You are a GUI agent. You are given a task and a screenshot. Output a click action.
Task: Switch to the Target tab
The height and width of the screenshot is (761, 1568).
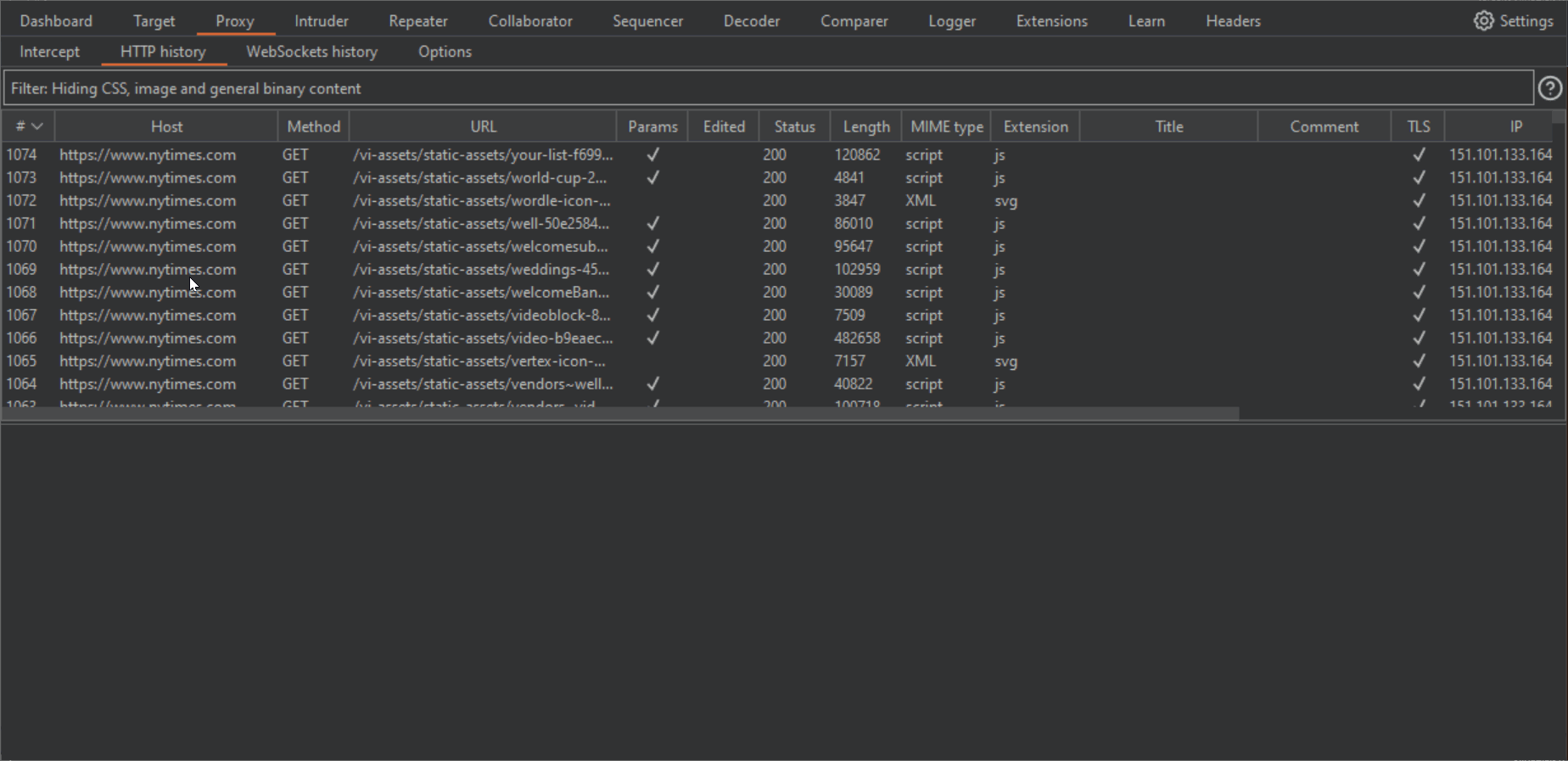[x=154, y=20]
